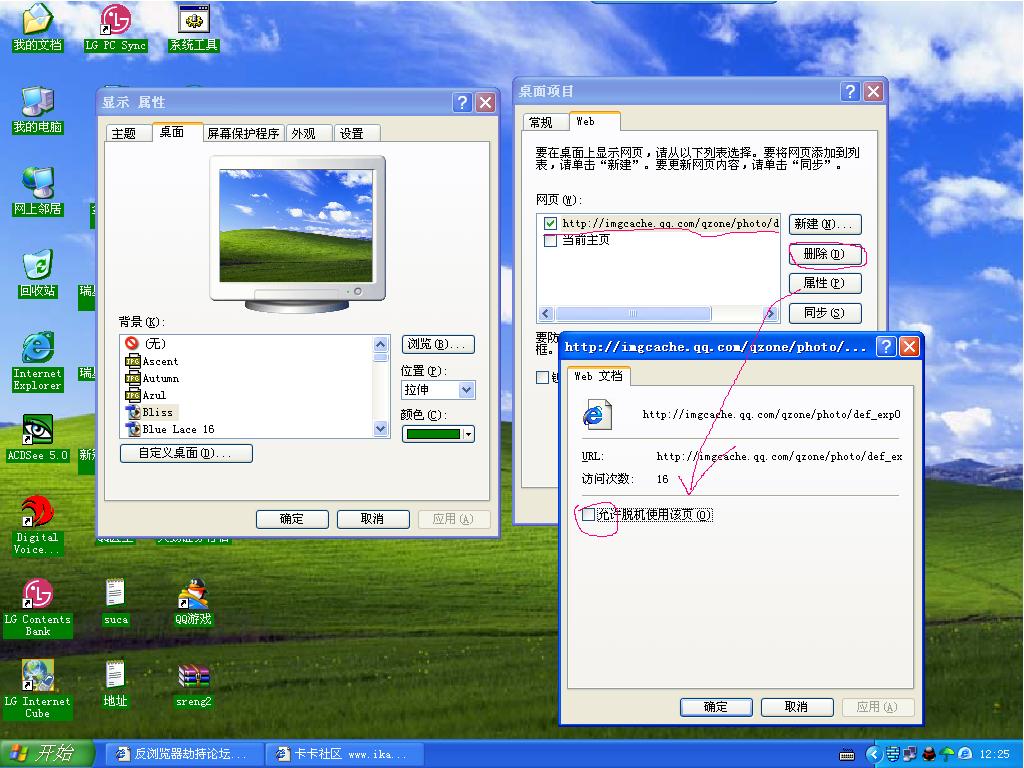Click the system clock showing 12:25
This screenshot has height=768, width=1024.
(x=995, y=754)
